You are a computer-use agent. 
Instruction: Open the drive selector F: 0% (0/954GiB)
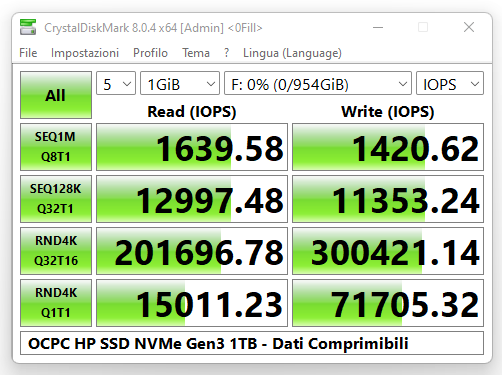(x=318, y=83)
